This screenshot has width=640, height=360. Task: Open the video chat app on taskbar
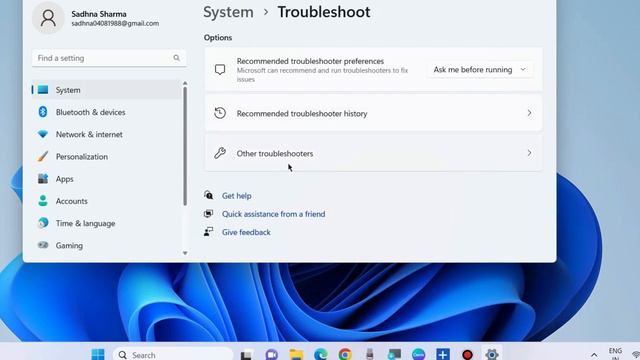271,354
